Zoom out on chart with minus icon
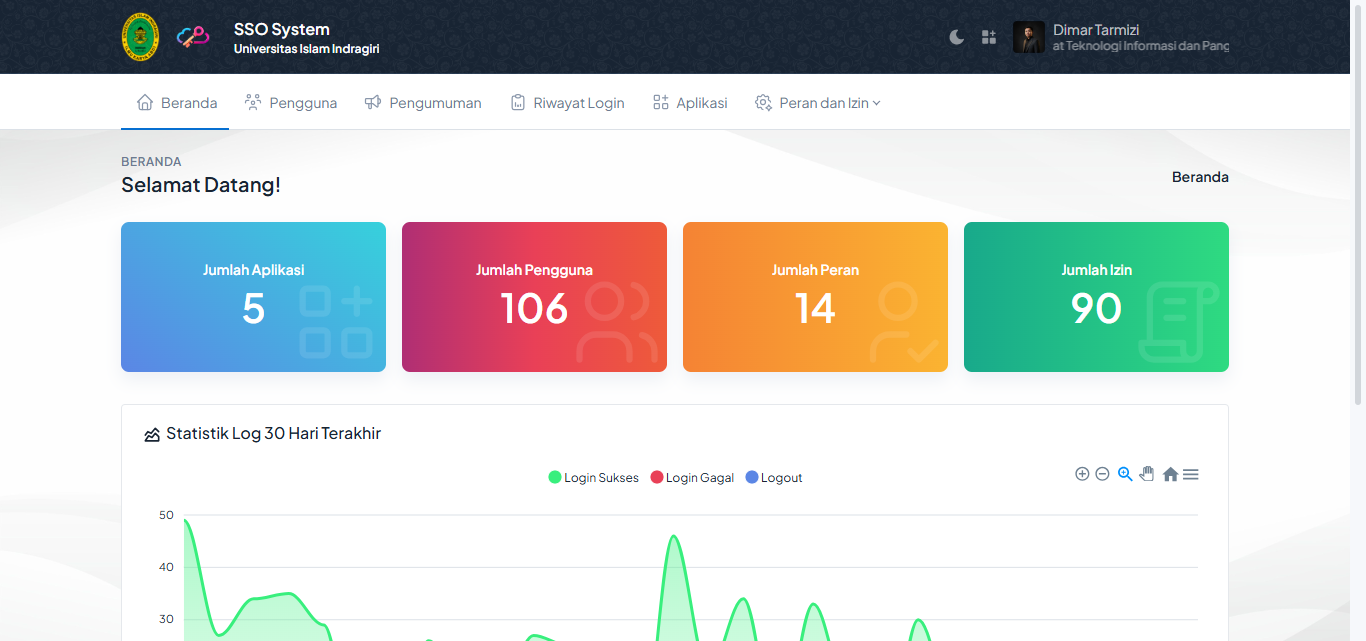1366x641 pixels. click(x=1102, y=474)
